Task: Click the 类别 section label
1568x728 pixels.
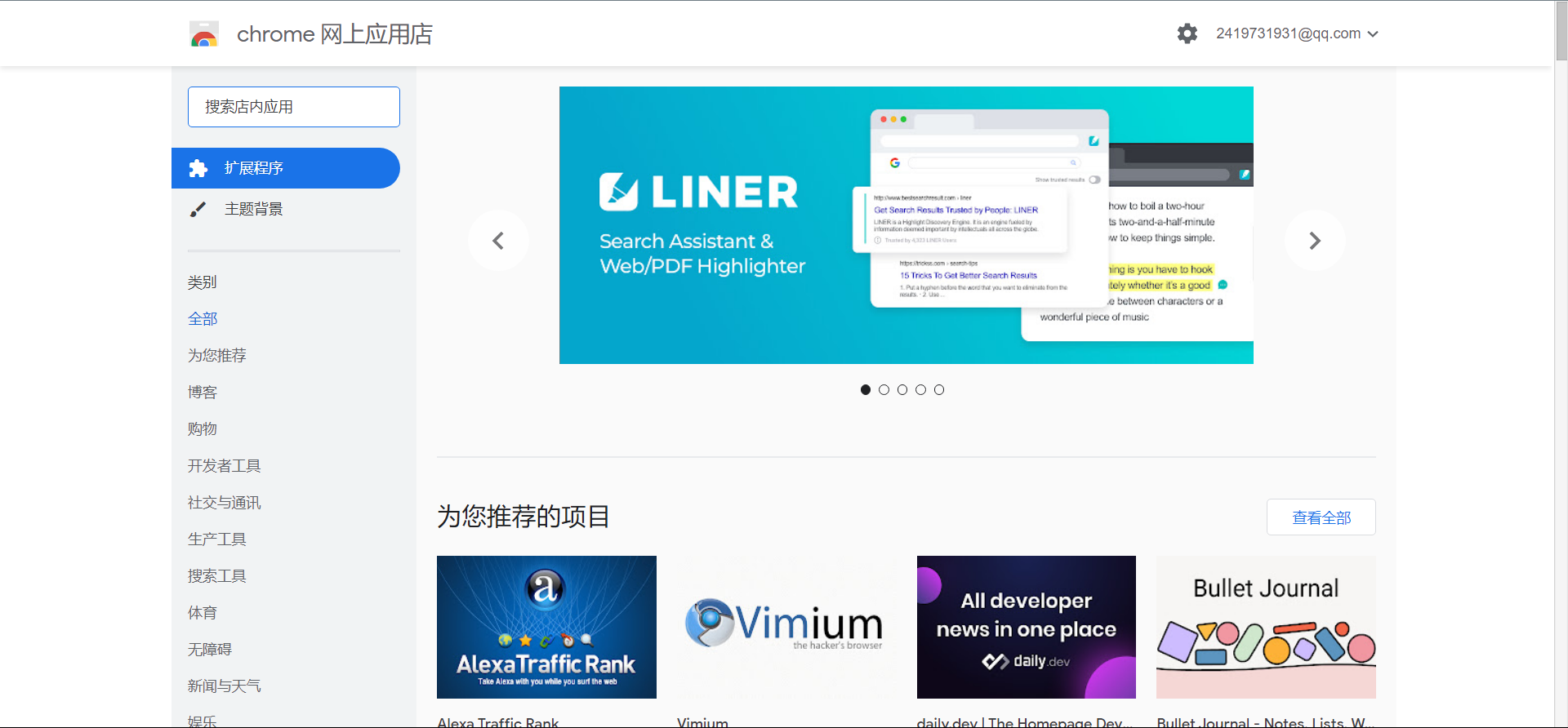Action: click(x=203, y=282)
